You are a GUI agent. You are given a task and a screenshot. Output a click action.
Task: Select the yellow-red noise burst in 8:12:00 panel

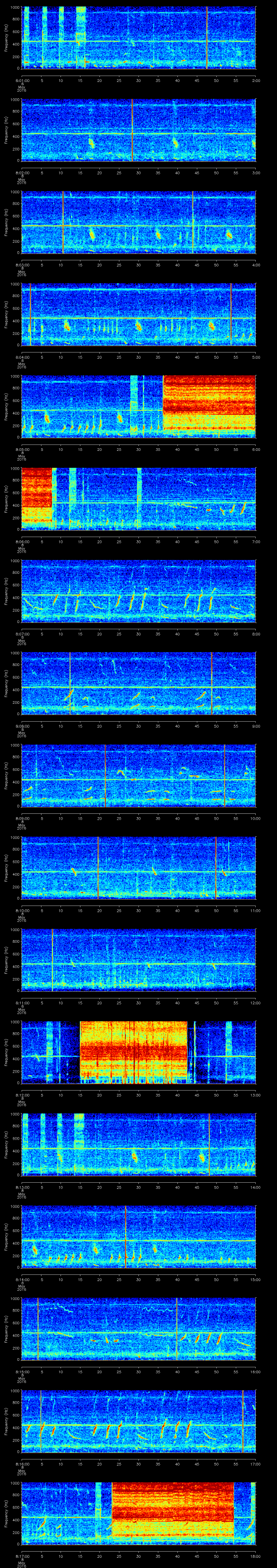(x=134, y=1052)
